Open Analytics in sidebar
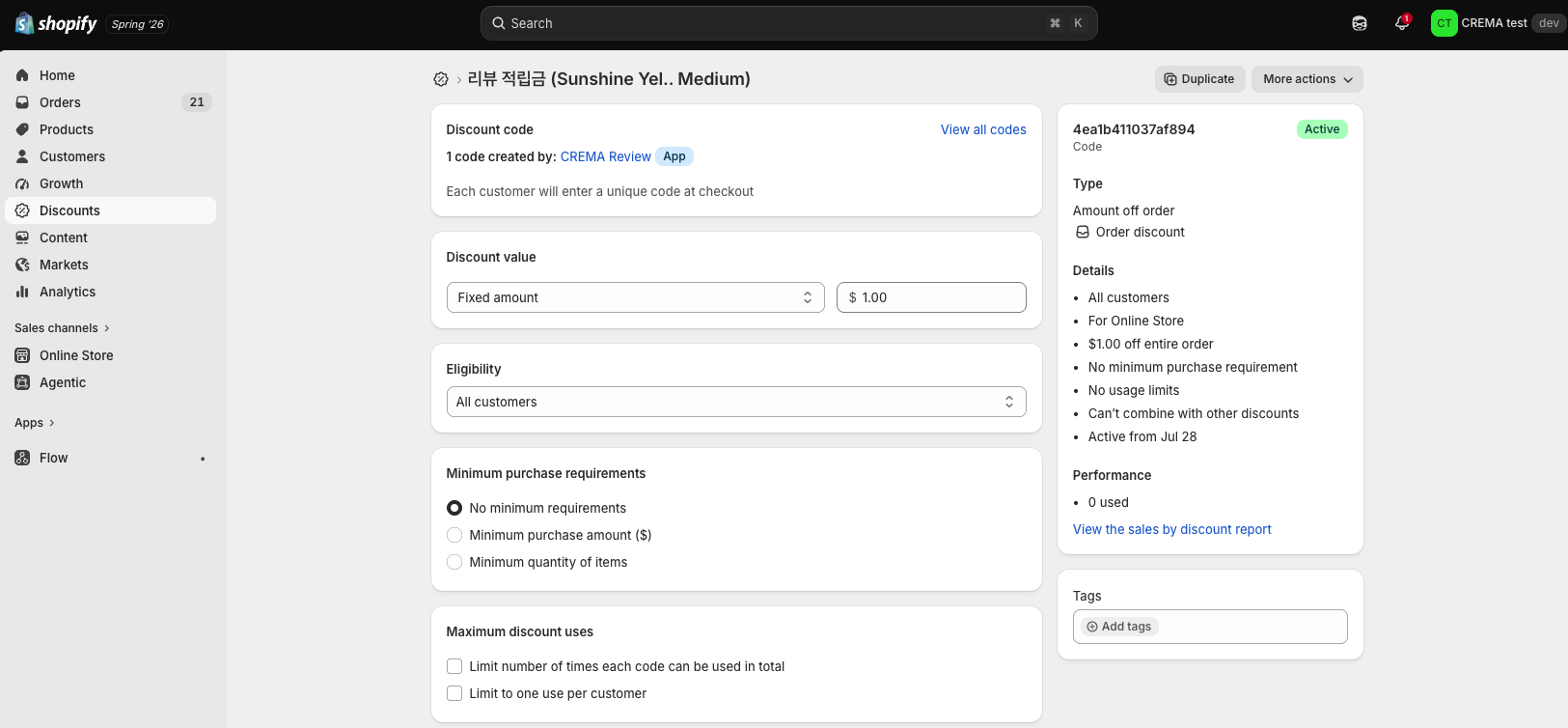The height and width of the screenshot is (728, 1568). (x=110, y=292)
